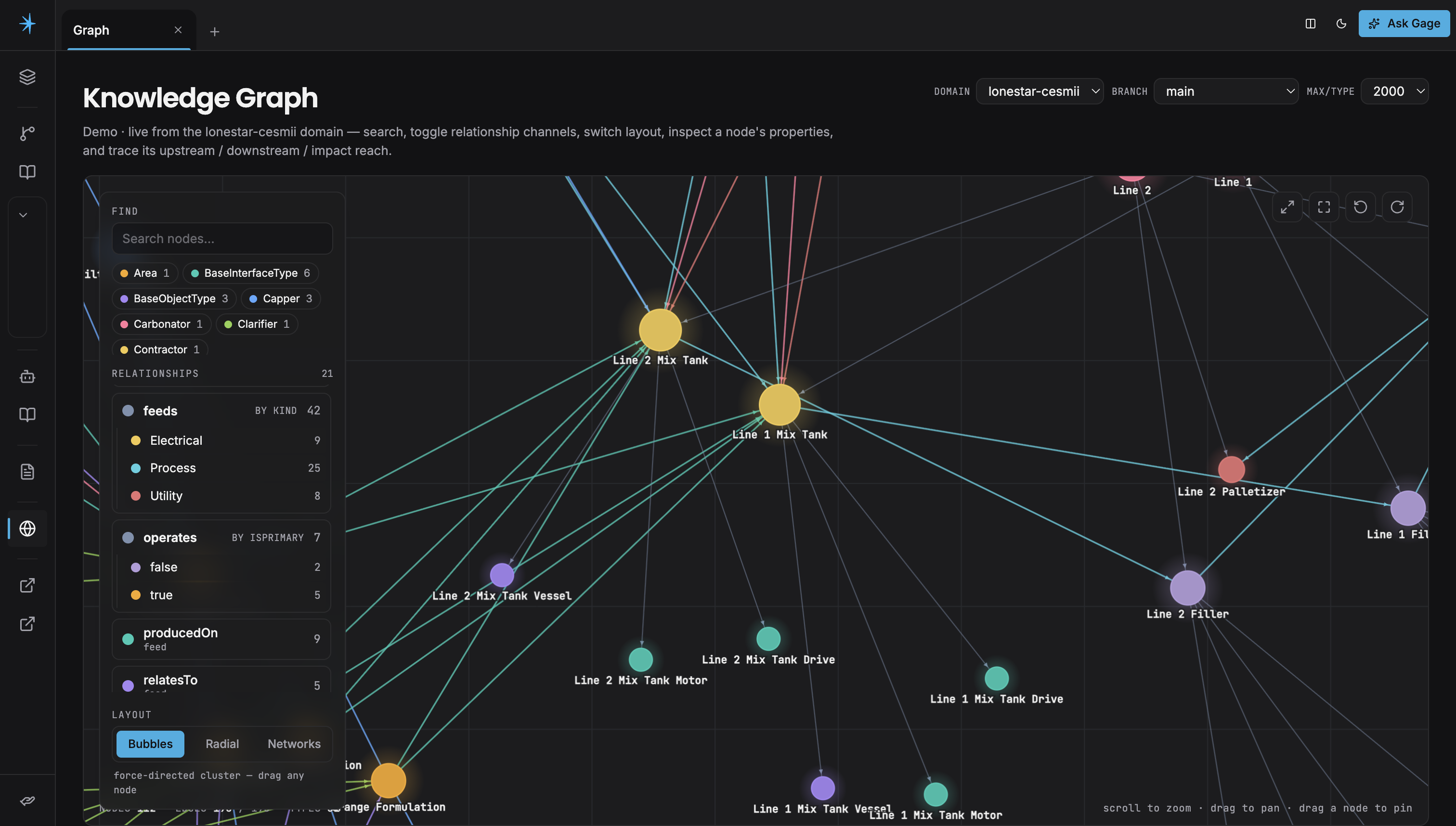Toggle the BaseObjectType chip

click(x=174, y=298)
